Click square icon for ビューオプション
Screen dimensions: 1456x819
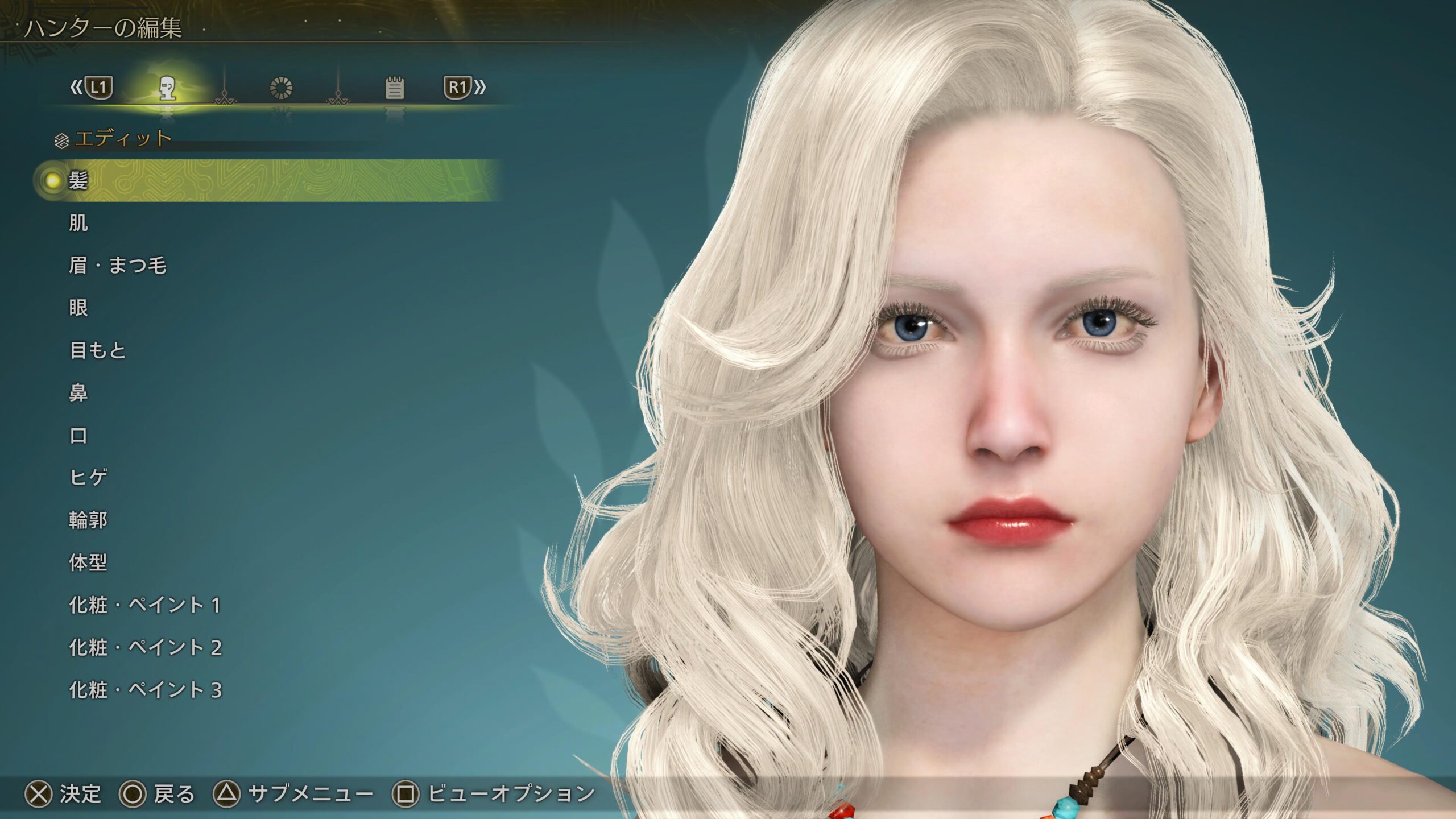406,794
